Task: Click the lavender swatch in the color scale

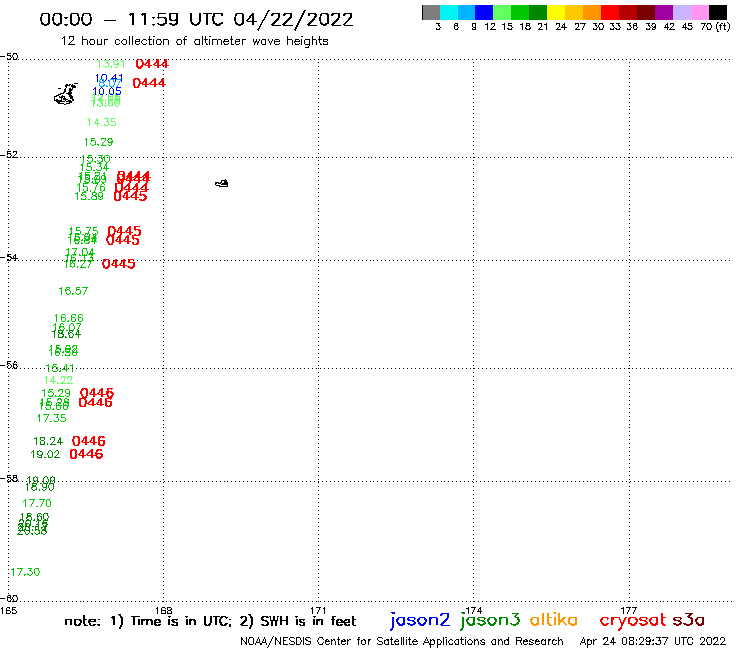Action: click(682, 12)
